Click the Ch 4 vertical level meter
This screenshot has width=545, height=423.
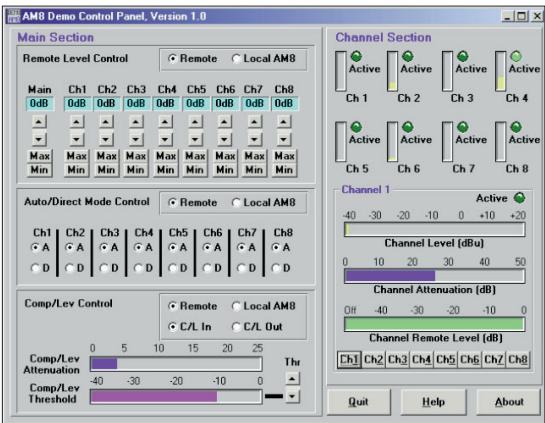(x=501, y=71)
